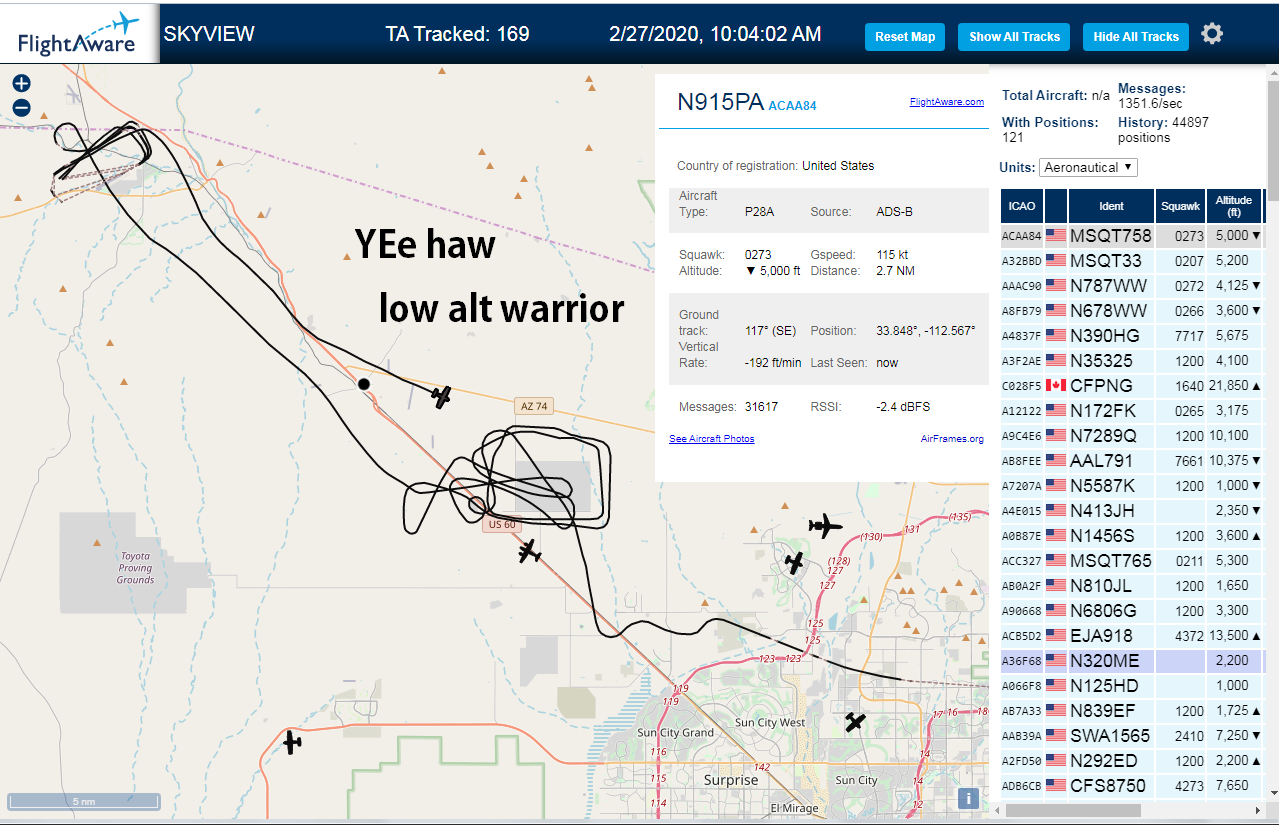This screenshot has height=825, width=1279.
Task: Select the aircraft icon over Sun City
Action: pyautogui.click(x=855, y=721)
